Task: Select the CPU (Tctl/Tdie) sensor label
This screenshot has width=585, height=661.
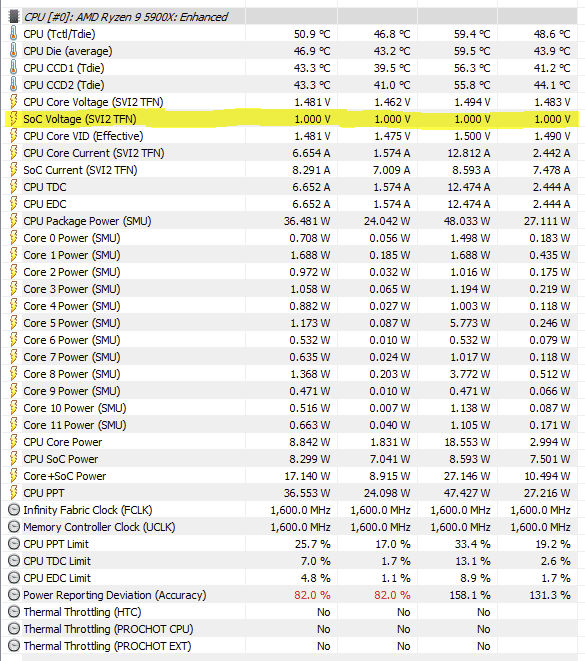Action: (59, 34)
